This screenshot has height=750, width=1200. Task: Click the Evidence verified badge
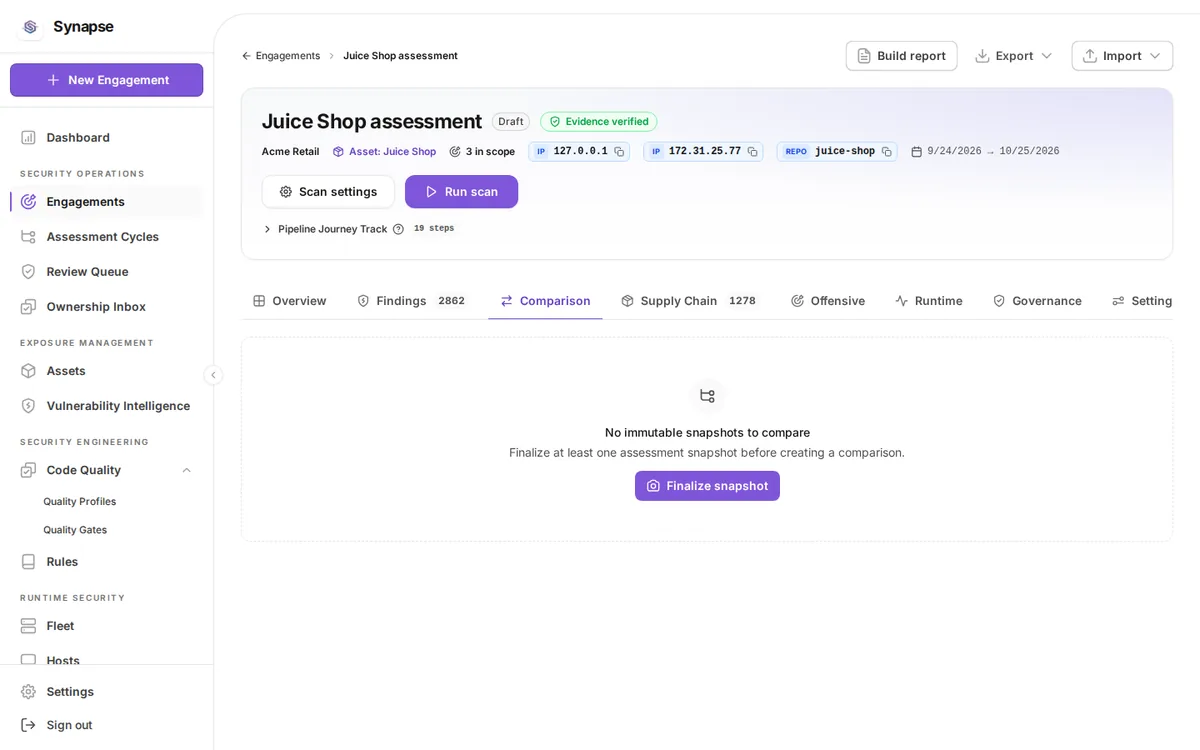click(x=599, y=122)
